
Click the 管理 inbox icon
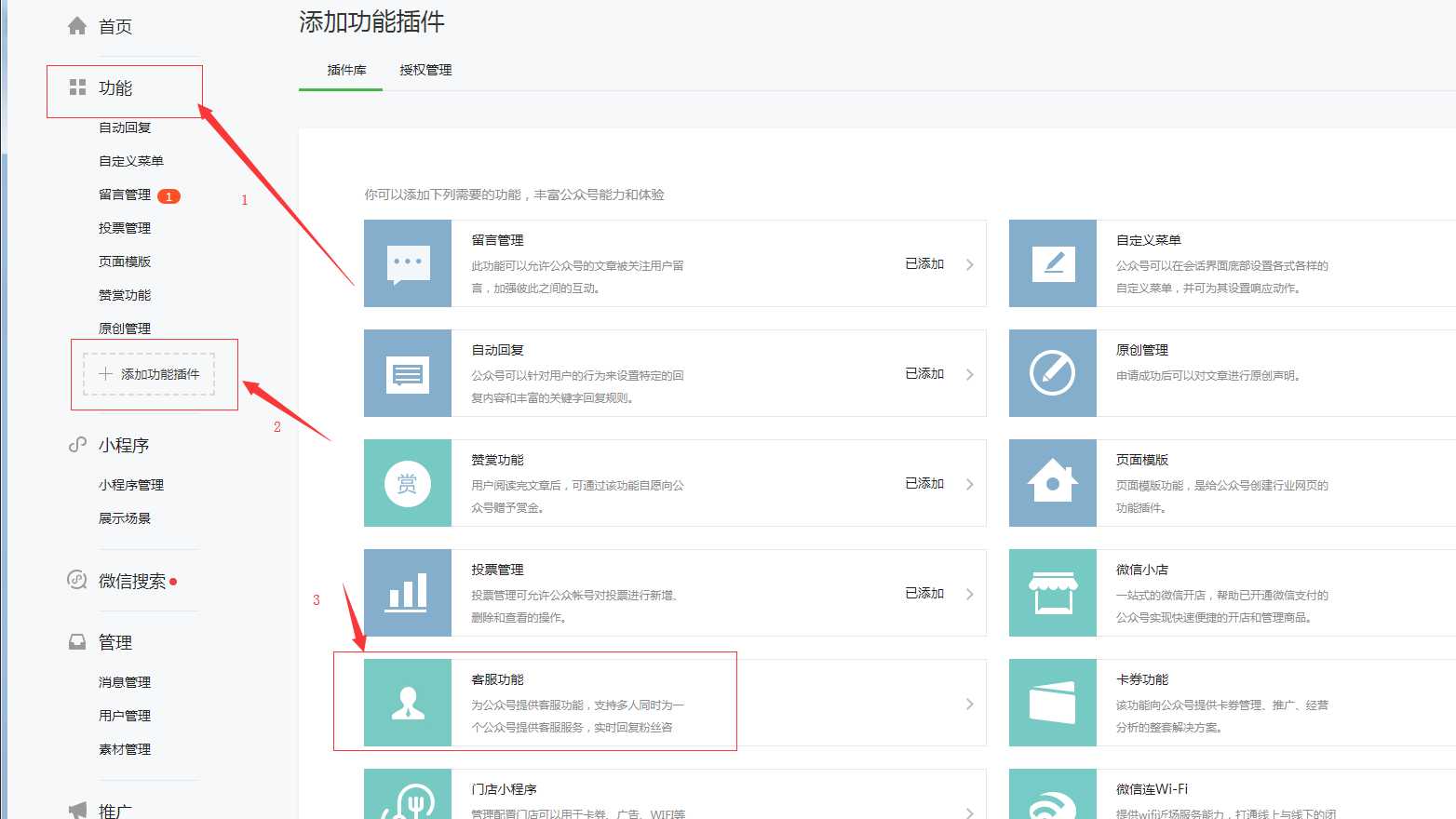point(77,642)
